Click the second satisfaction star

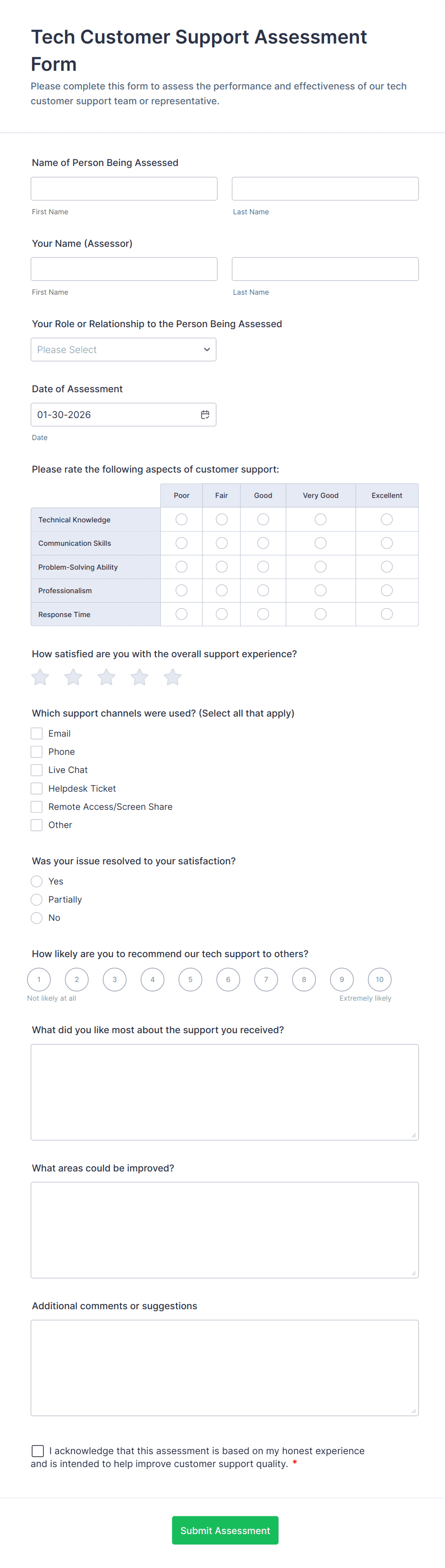coord(73,677)
